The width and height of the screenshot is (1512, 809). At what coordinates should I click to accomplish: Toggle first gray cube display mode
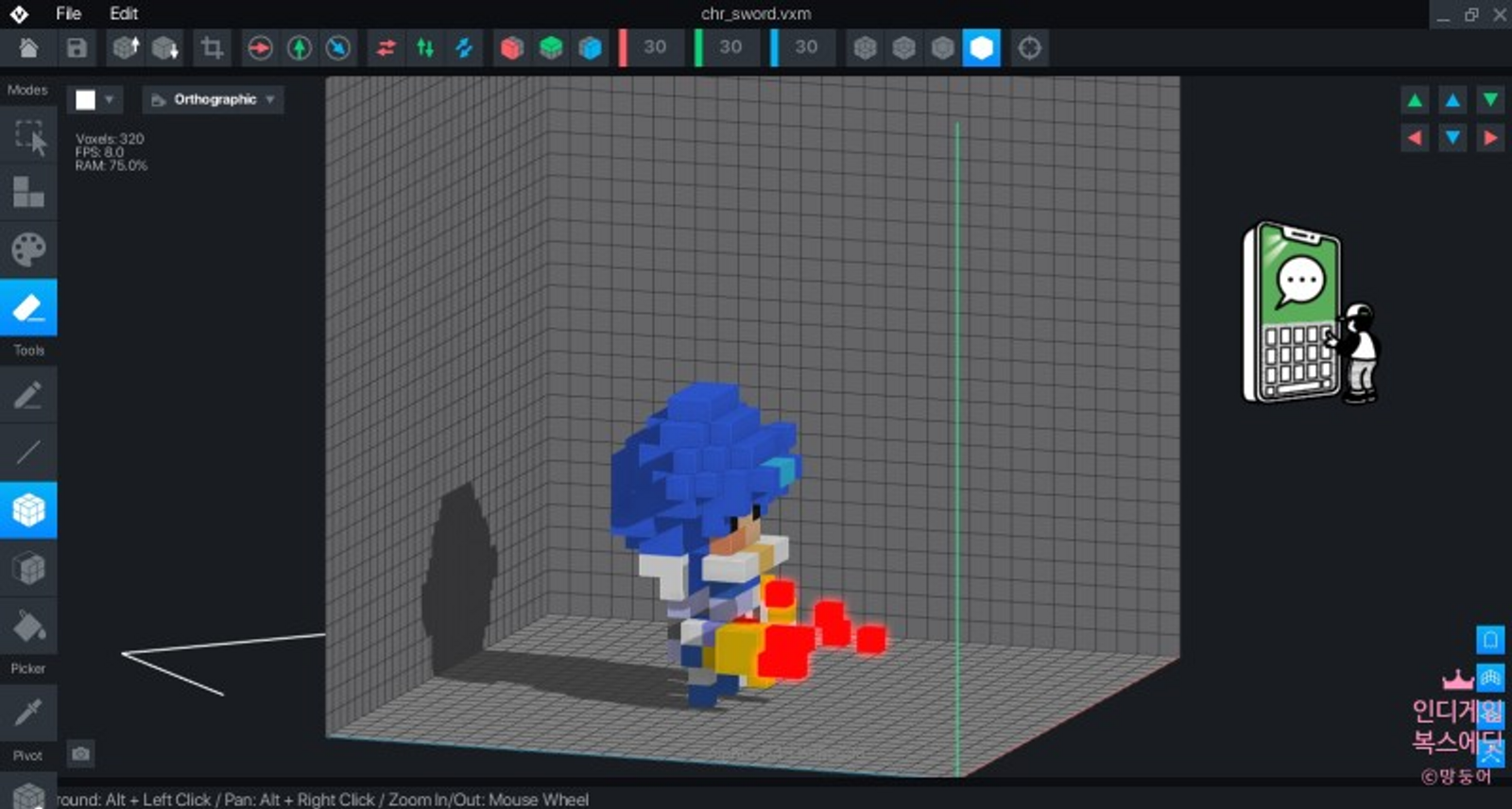click(x=865, y=48)
